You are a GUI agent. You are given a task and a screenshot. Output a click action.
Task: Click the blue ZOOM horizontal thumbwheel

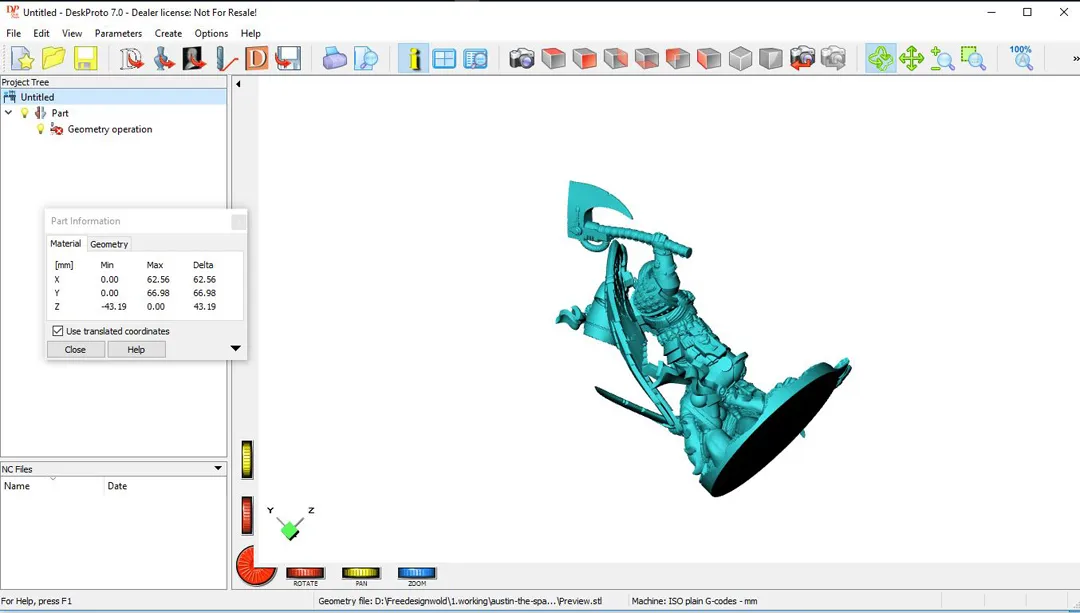[417, 573]
